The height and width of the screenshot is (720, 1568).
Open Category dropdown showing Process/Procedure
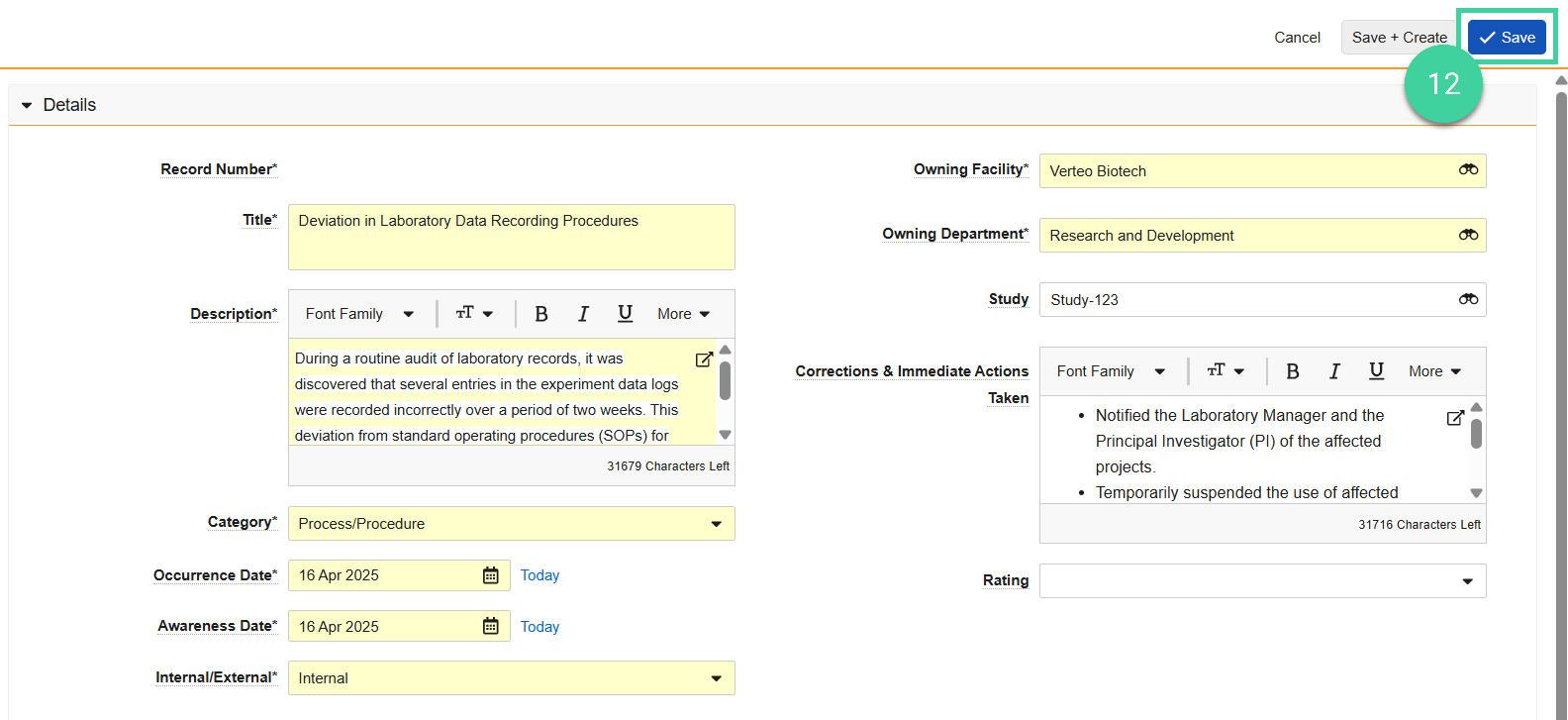512,524
